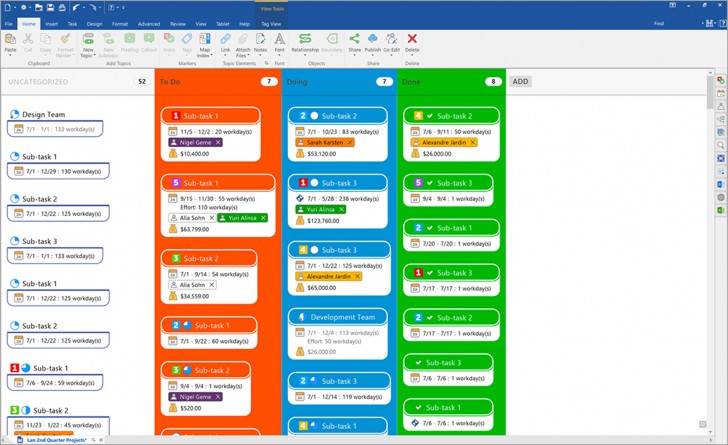Click the Print icon in quick access toolbar

click(x=62, y=7)
